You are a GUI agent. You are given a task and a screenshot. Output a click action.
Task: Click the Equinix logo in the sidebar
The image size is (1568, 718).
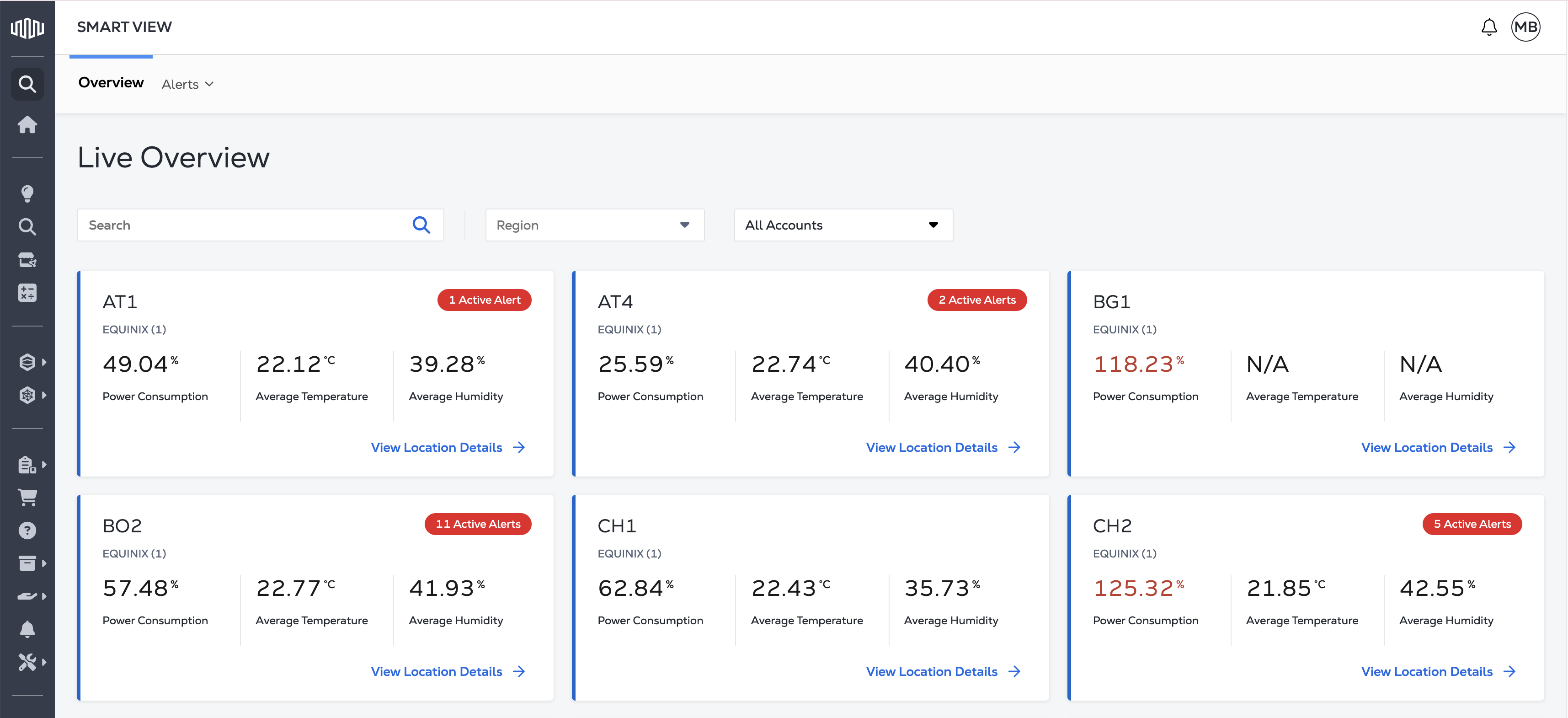click(27, 28)
